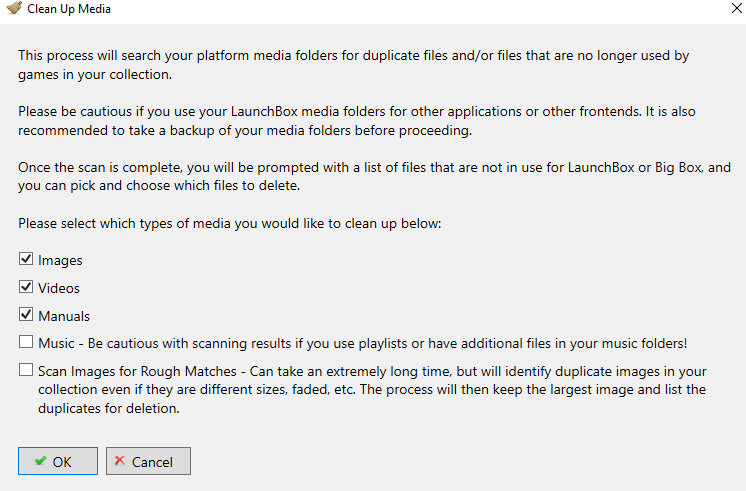The image size is (746, 491).
Task: Enable Scan Images for Rough Matches checkbox
Action: (x=26, y=370)
